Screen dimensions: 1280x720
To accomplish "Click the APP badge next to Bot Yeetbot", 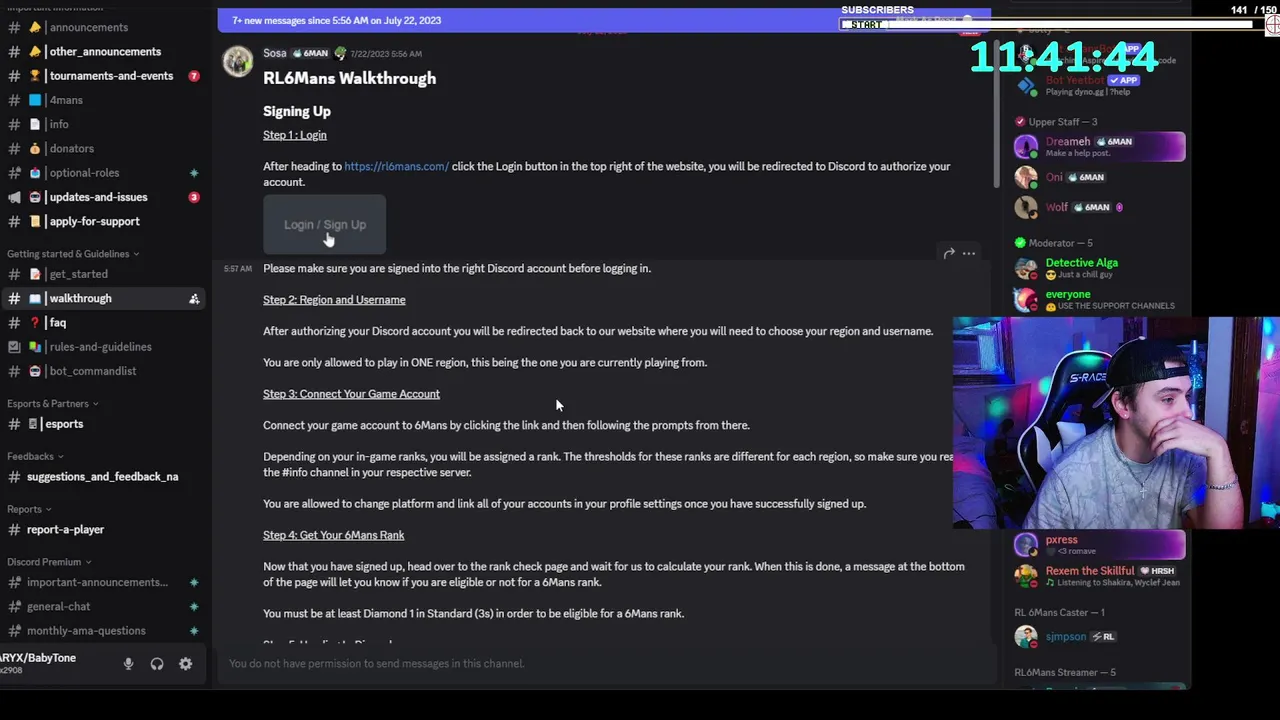I will click(1124, 80).
